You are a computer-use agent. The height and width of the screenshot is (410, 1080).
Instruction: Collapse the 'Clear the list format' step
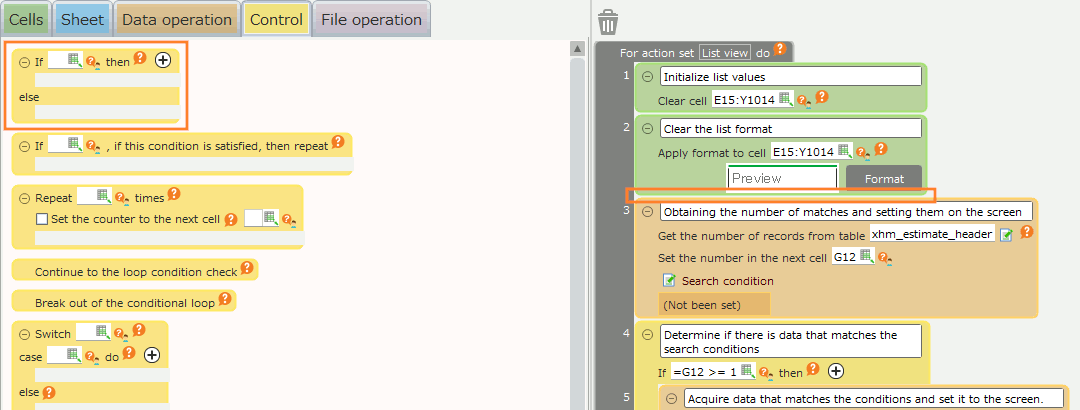coord(647,129)
